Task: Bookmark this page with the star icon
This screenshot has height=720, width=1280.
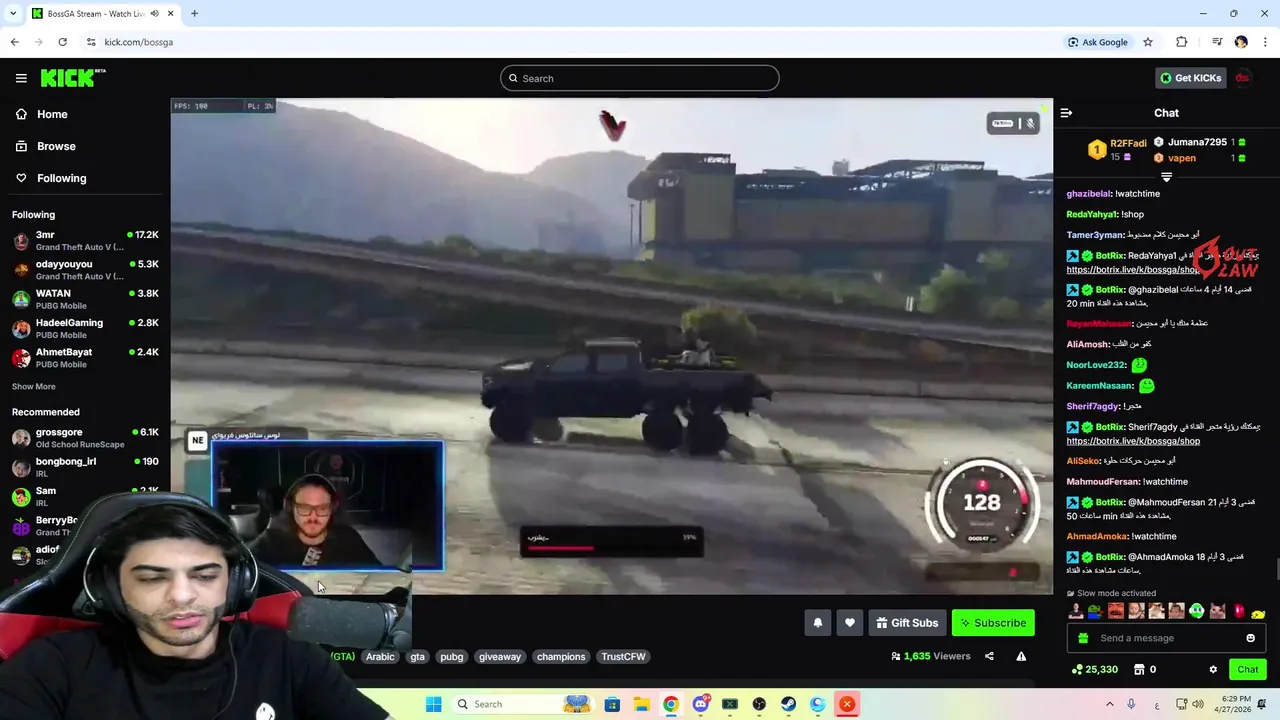Action: [1148, 42]
